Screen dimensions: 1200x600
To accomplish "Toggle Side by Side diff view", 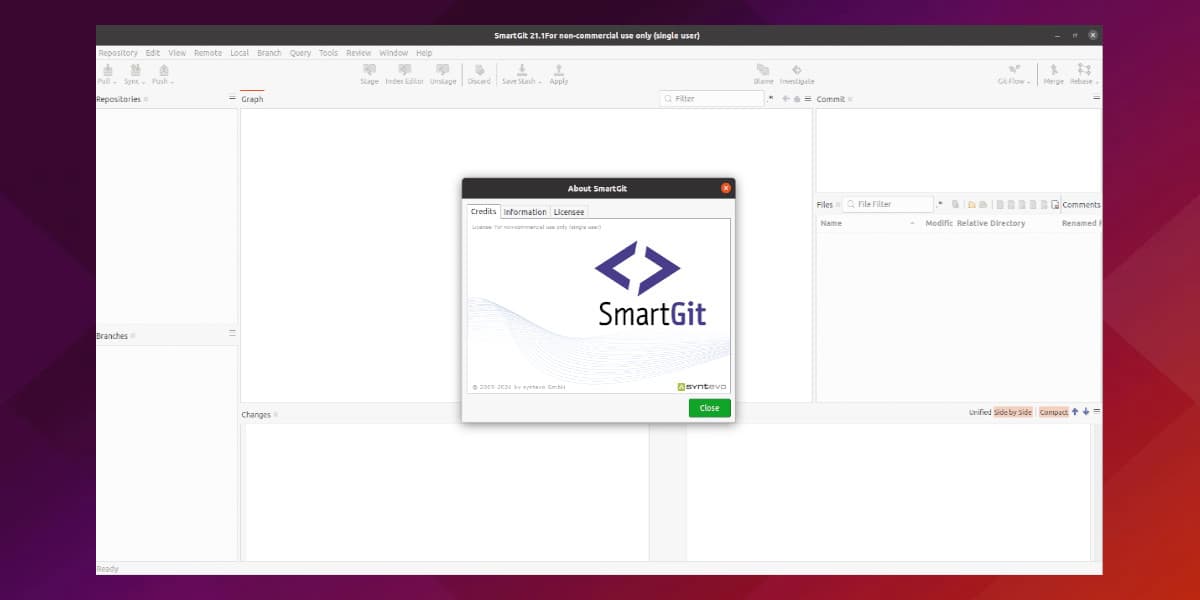I will [x=1012, y=412].
